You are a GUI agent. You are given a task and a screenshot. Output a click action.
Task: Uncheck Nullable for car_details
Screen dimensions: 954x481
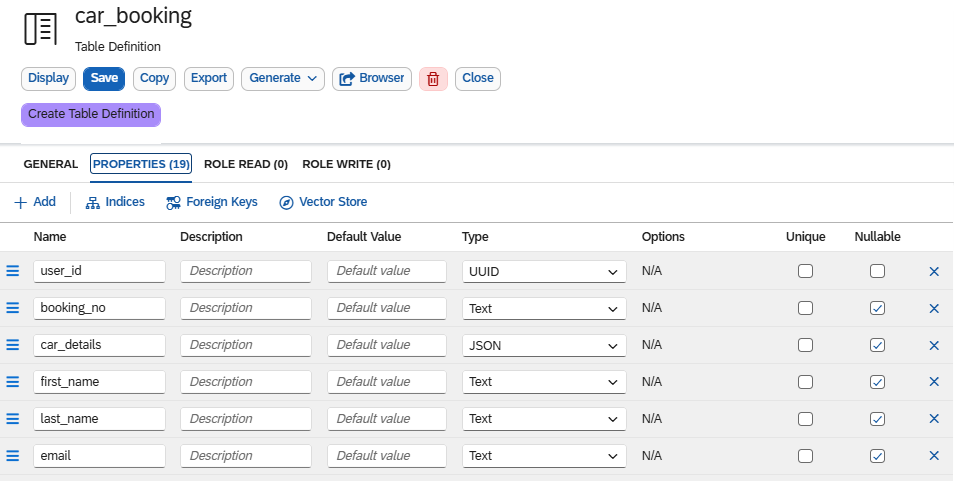(877, 345)
